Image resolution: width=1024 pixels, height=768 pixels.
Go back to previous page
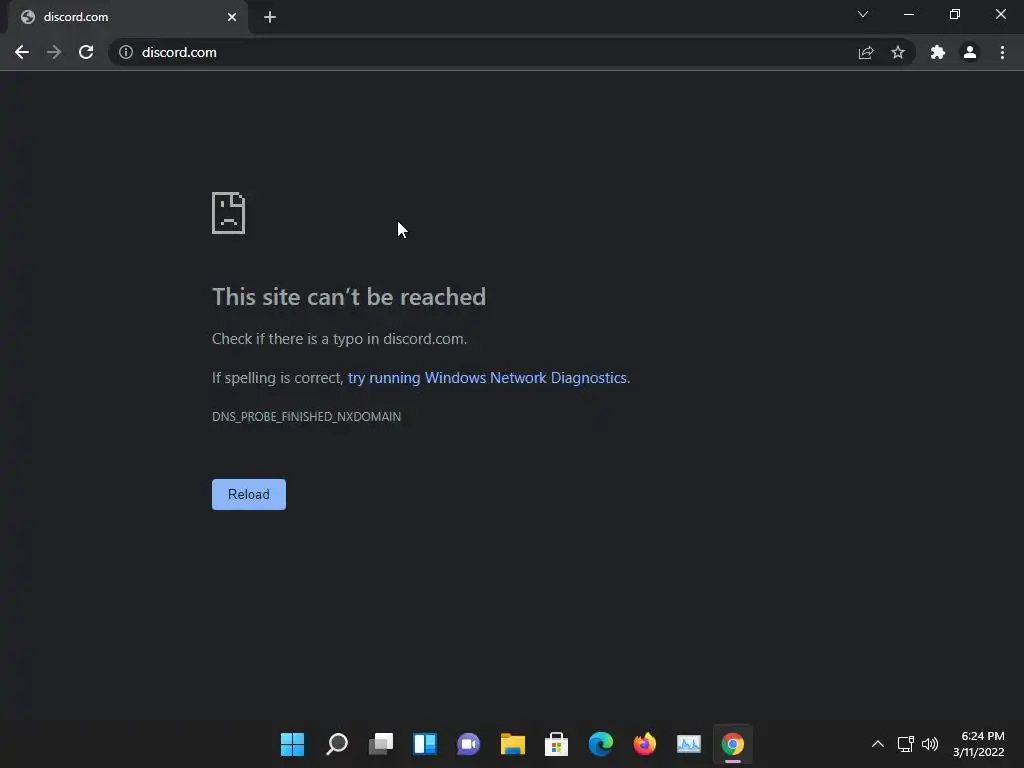pos(22,52)
